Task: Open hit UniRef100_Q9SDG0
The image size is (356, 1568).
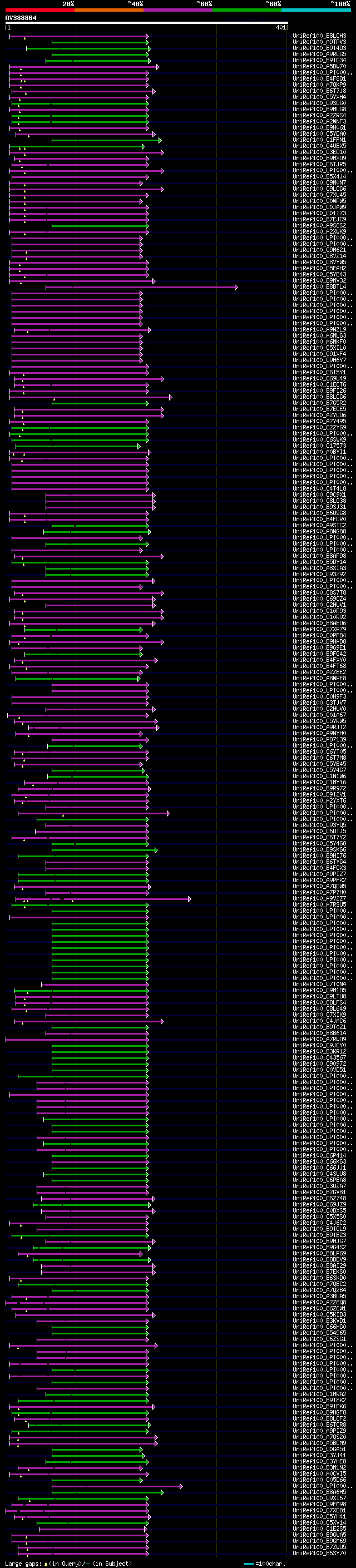Action: point(319,103)
